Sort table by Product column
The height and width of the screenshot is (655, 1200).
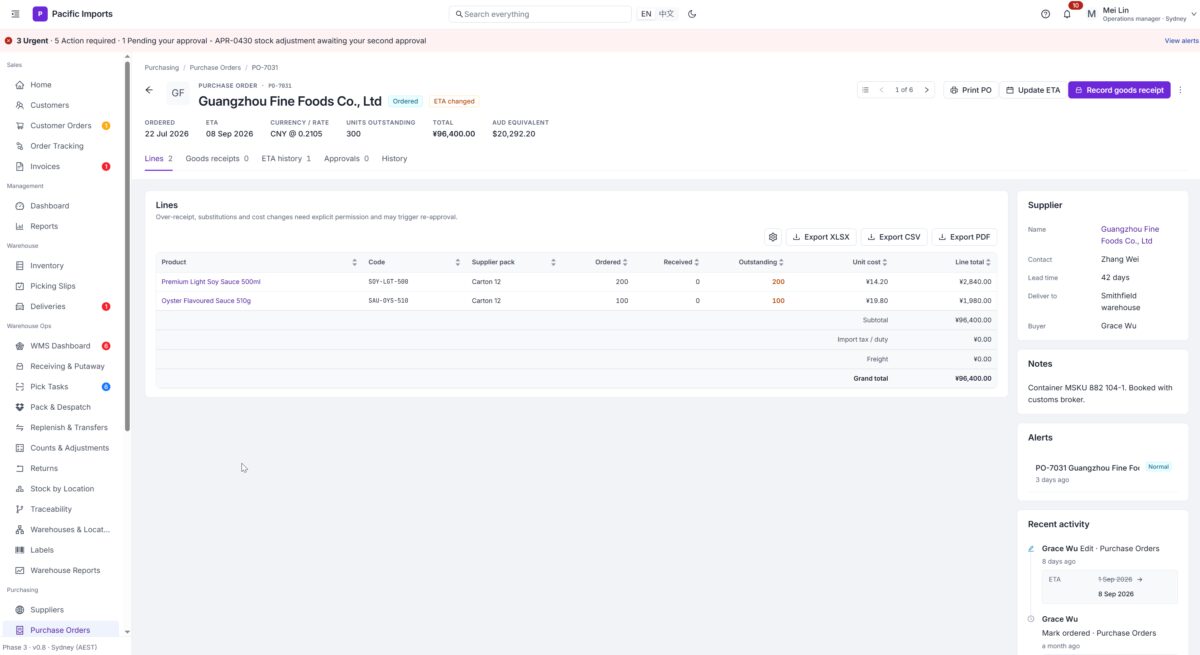point(259,262)
